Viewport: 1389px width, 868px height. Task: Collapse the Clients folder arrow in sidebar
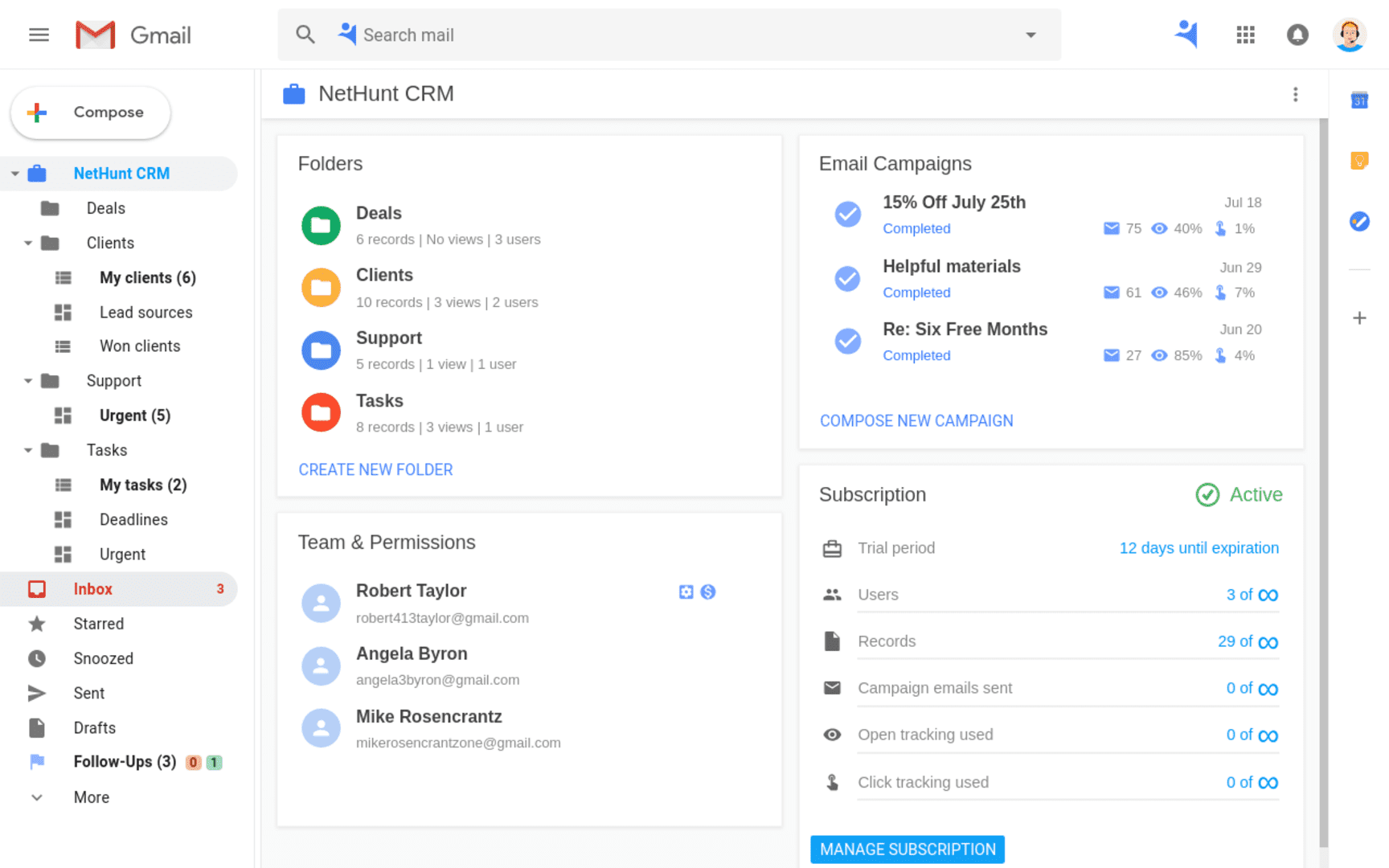pyautogui.click(x=28, y=243)
